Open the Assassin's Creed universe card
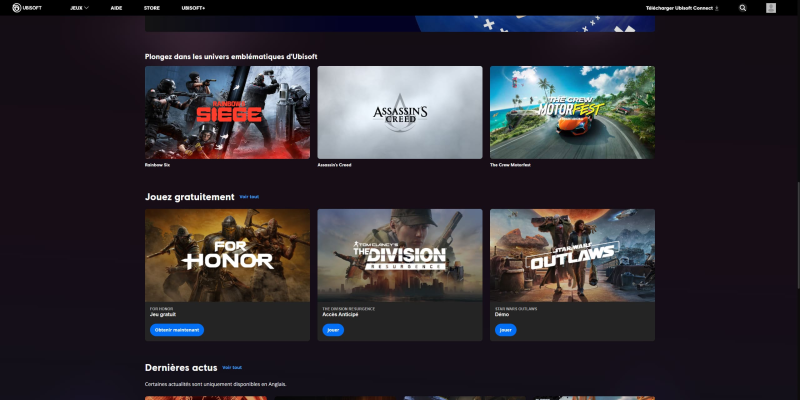 [399, 112]
